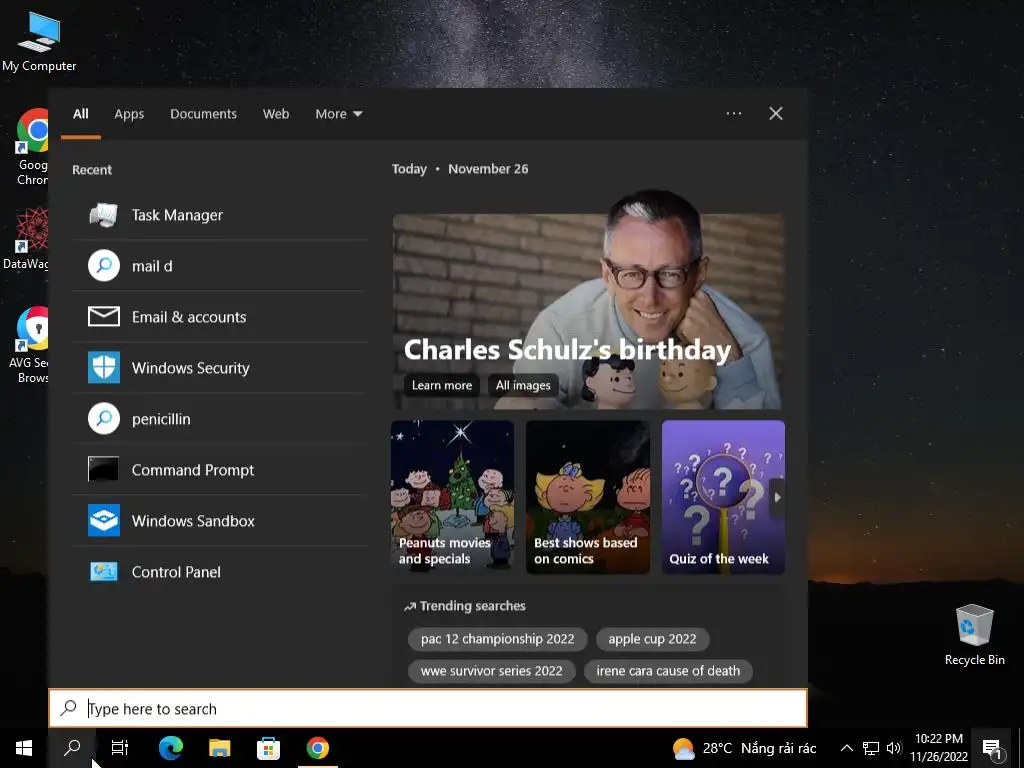Show hidden system tray icons
This screenshot has height=768, width=1024.
click(x=846, y=748)
